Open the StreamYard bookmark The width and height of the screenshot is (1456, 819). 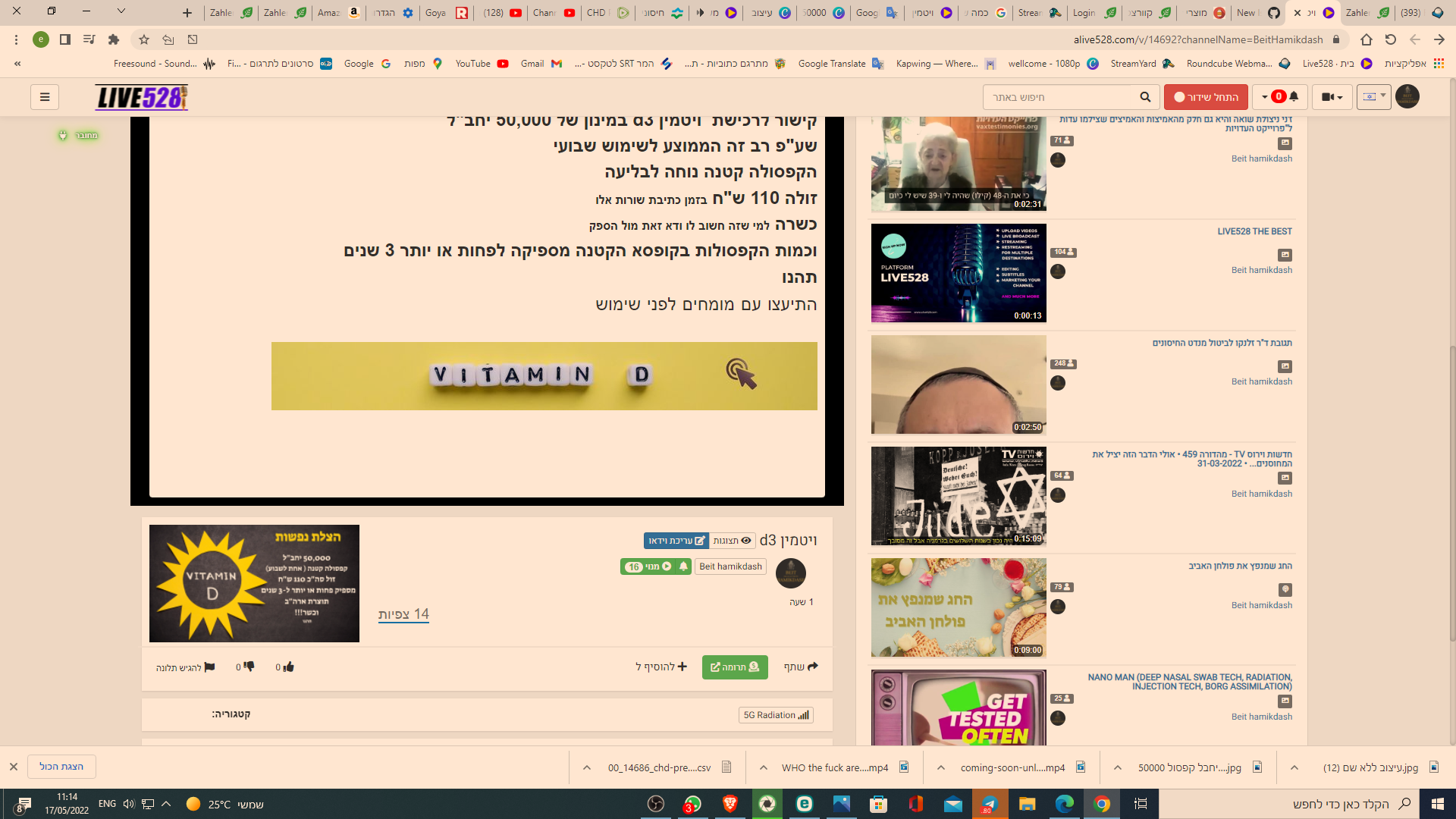pyautogui.click(x=1142, y=64)
